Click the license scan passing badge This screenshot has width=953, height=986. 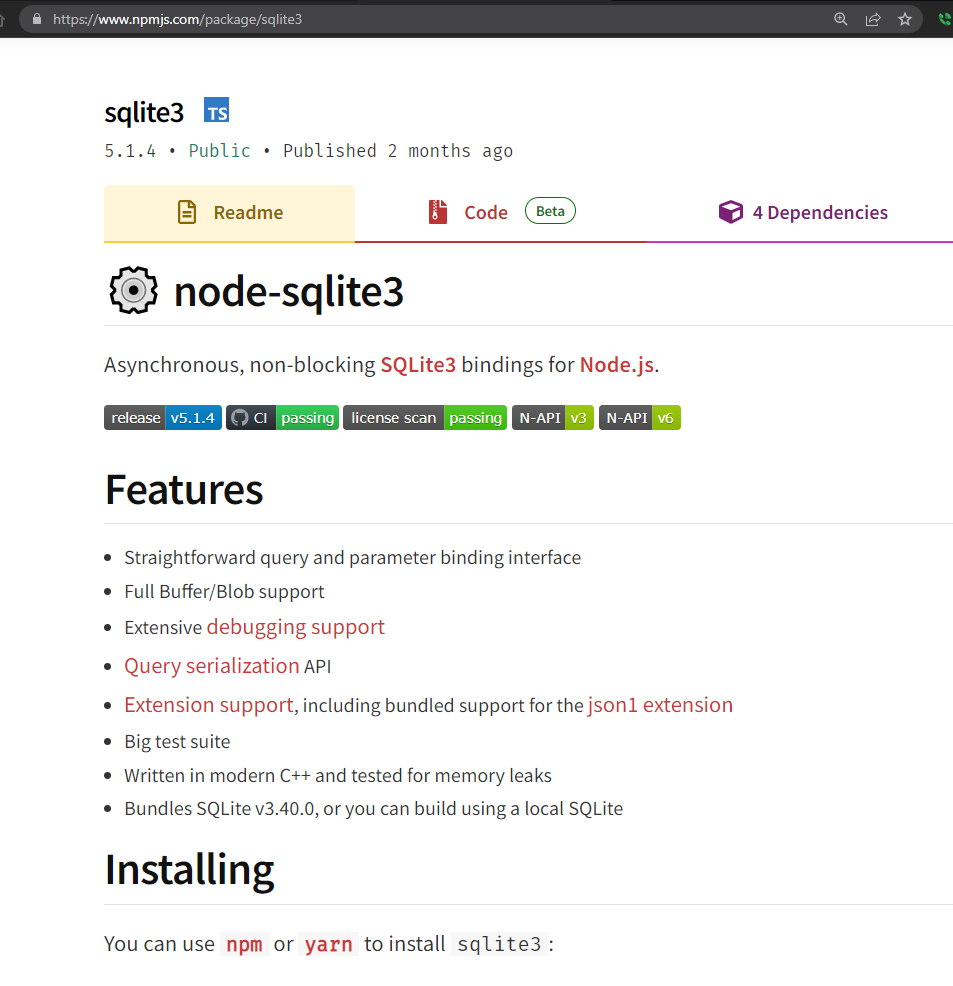click(425, 418)
